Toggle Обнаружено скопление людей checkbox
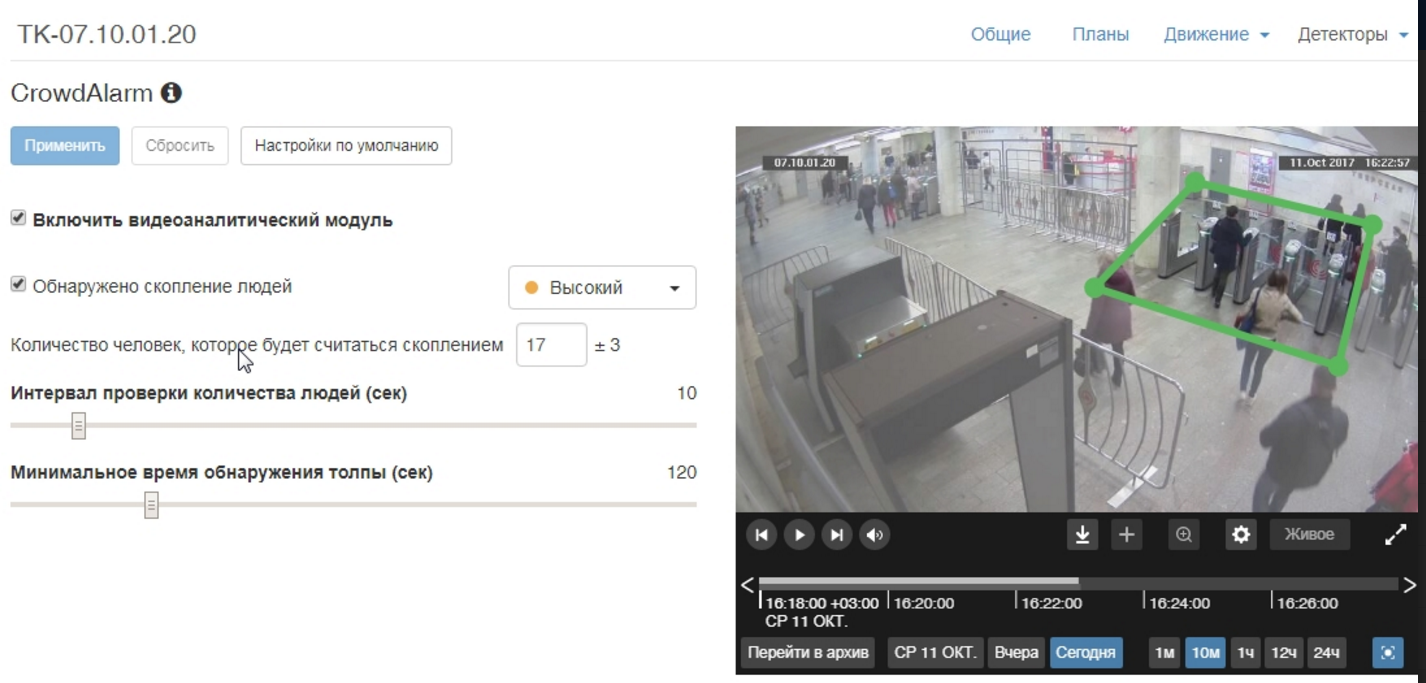The width and height of the screenshot is (1426, 683). [18, 285]
